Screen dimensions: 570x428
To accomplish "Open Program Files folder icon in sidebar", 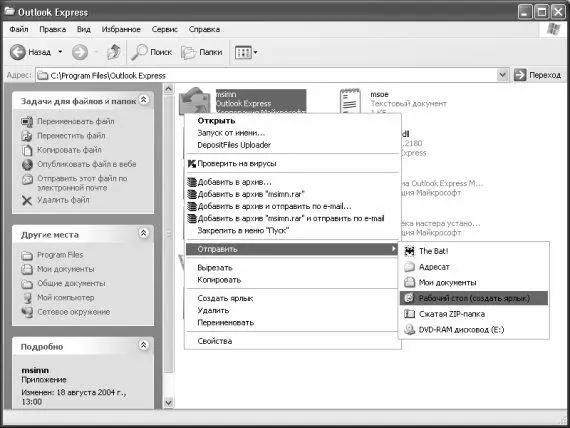I will tap(27, 255).
